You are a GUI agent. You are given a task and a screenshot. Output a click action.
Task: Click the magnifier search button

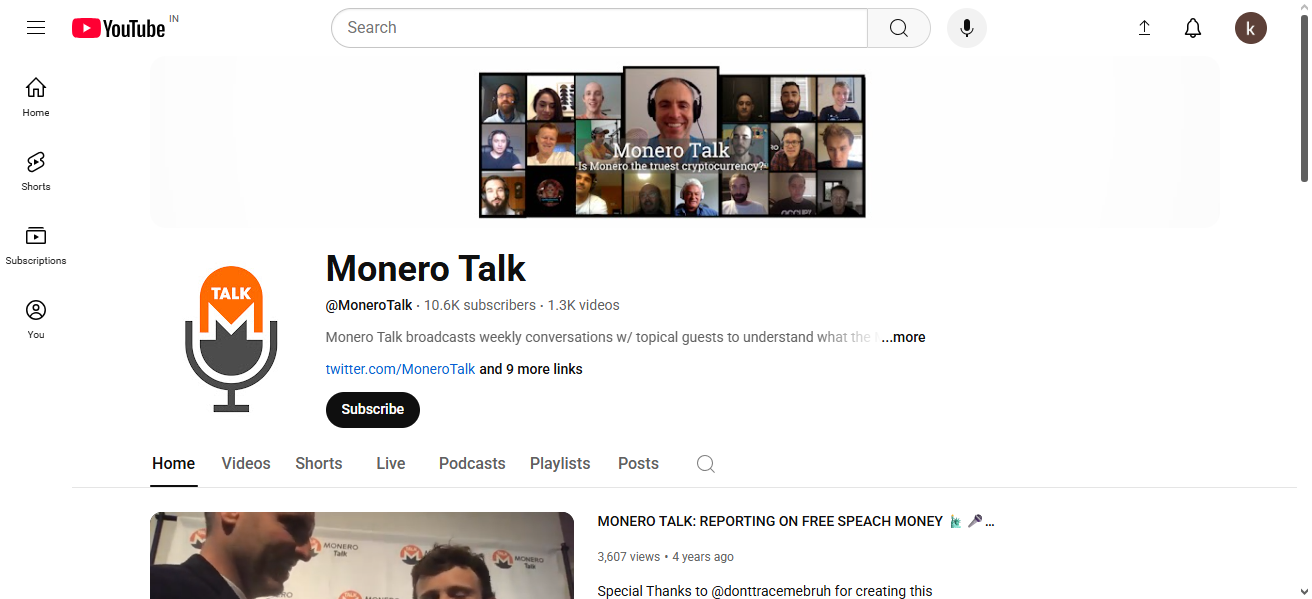pos(898,28)
